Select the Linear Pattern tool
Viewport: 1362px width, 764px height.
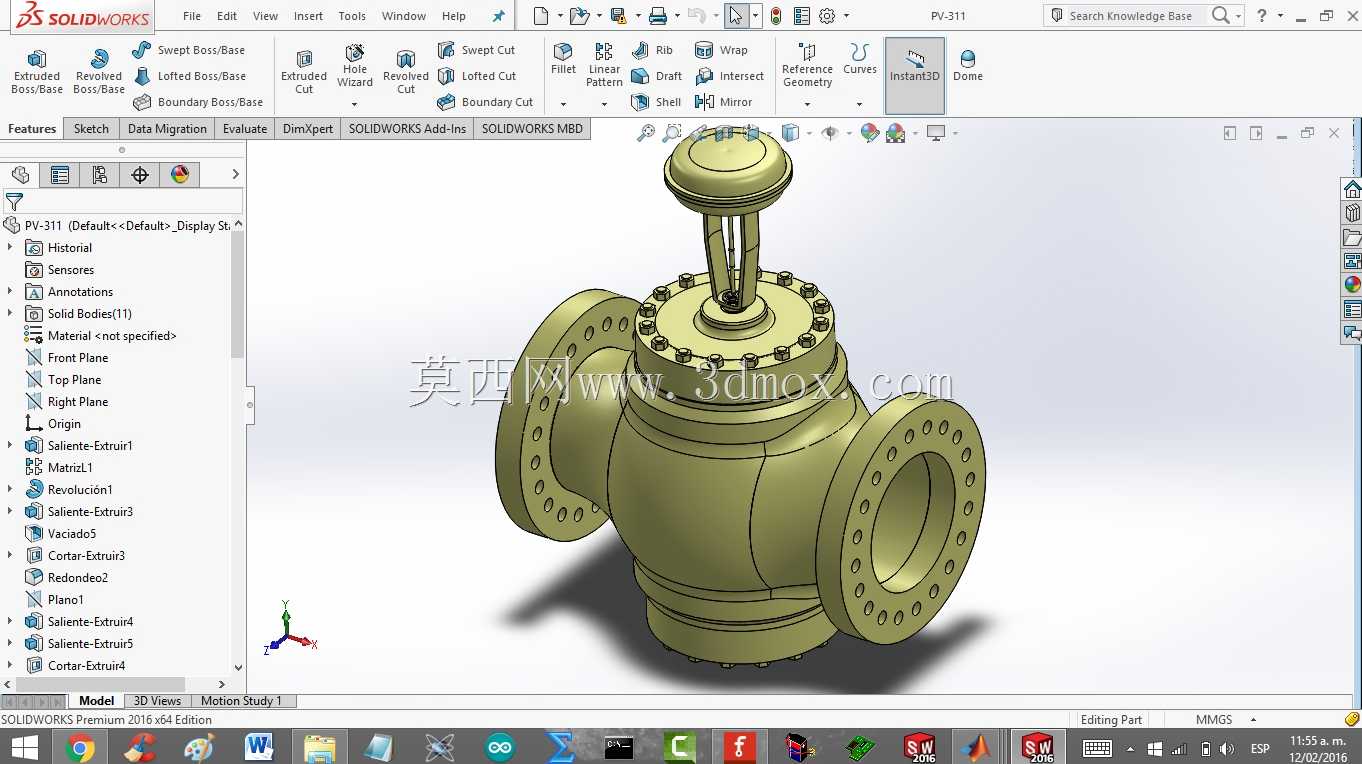604,65
